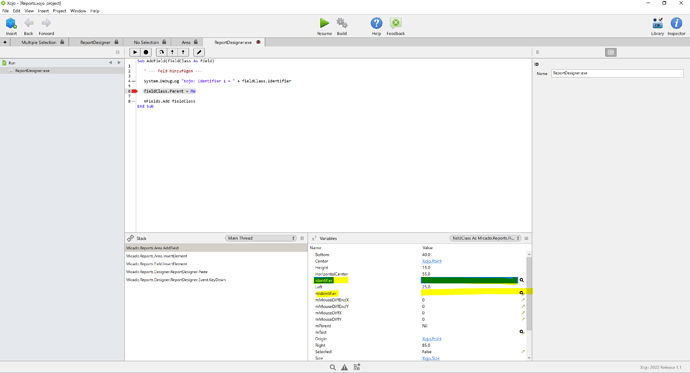Click the Edit Code pencil button

[x=198, y=52]
